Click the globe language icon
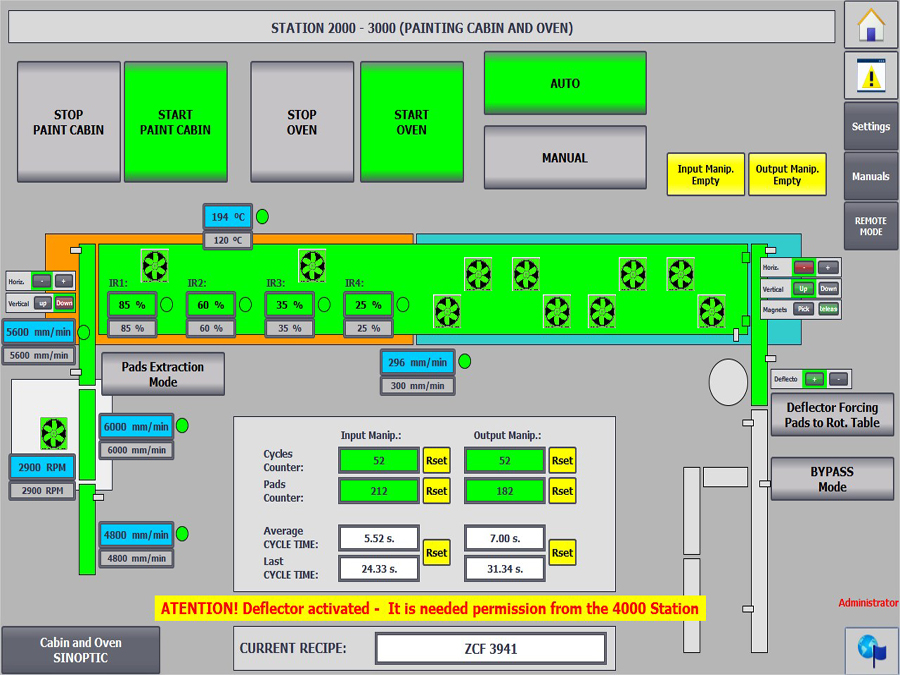The height and width of the screenshot is (675, 900). click(870, 648)
